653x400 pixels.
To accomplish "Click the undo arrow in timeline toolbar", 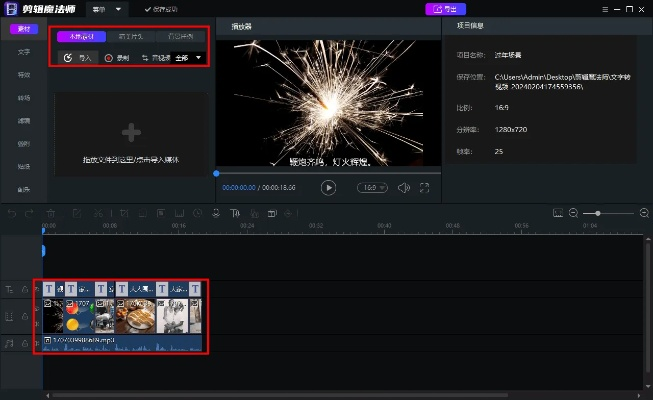I will click(x=12, y=212).
